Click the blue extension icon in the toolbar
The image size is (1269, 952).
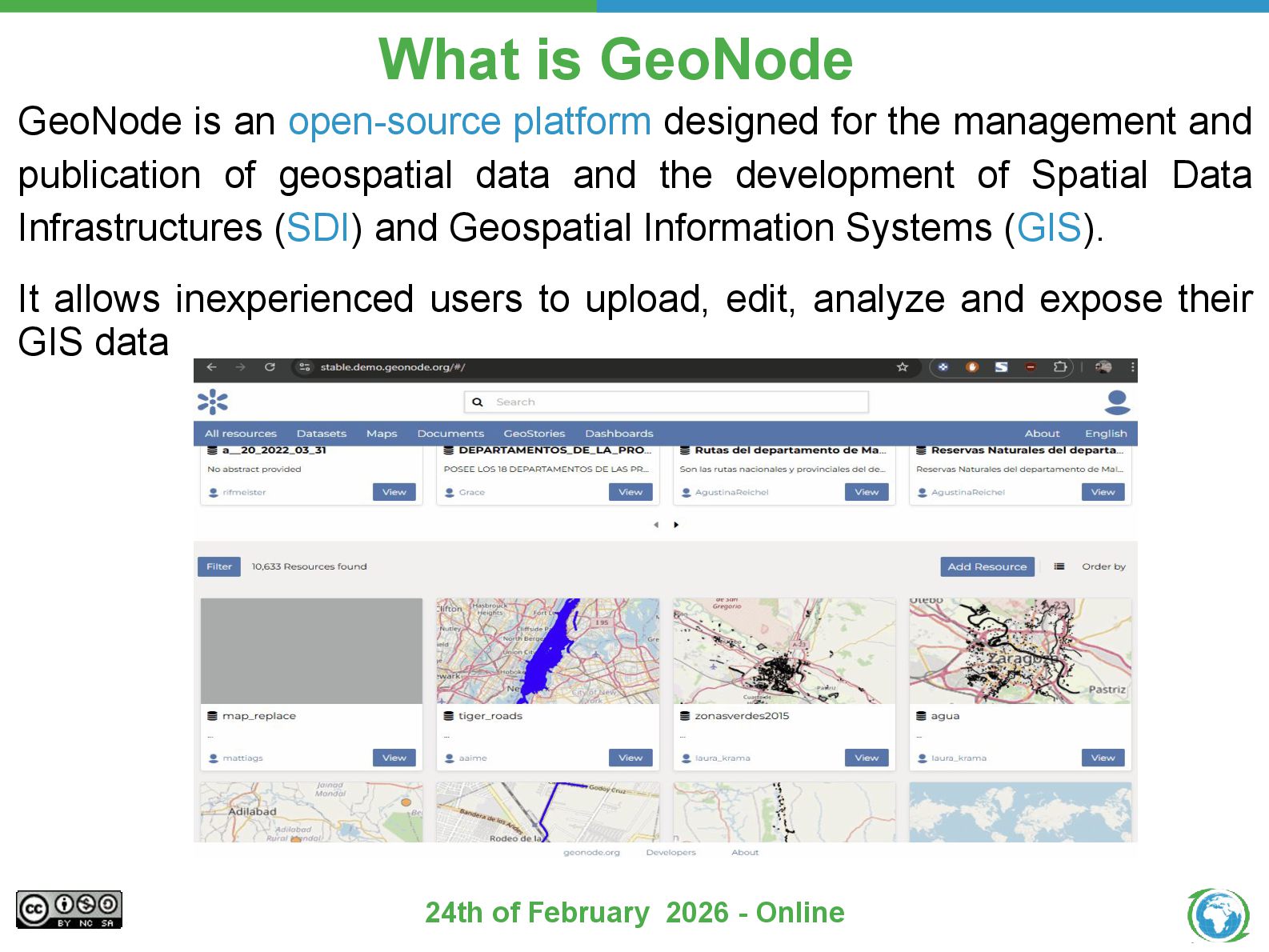point(943,367)
